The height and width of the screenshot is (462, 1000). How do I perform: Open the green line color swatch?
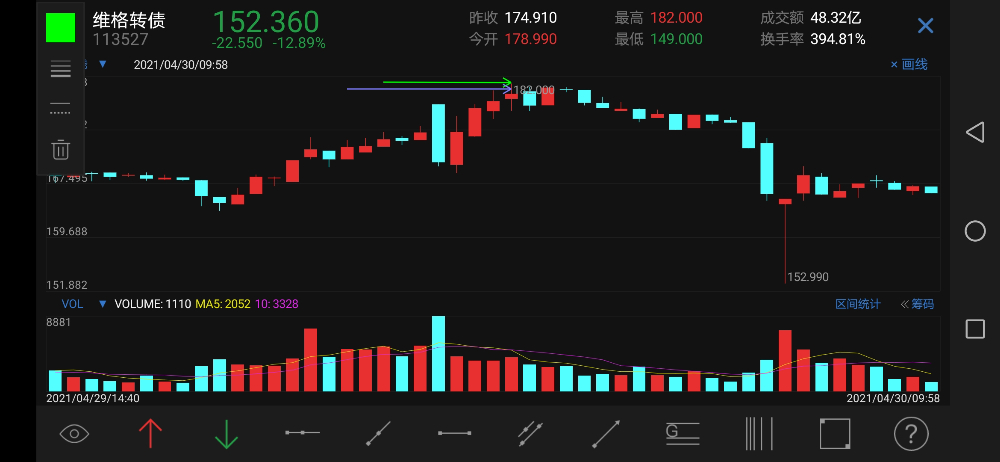coord(61,27)
